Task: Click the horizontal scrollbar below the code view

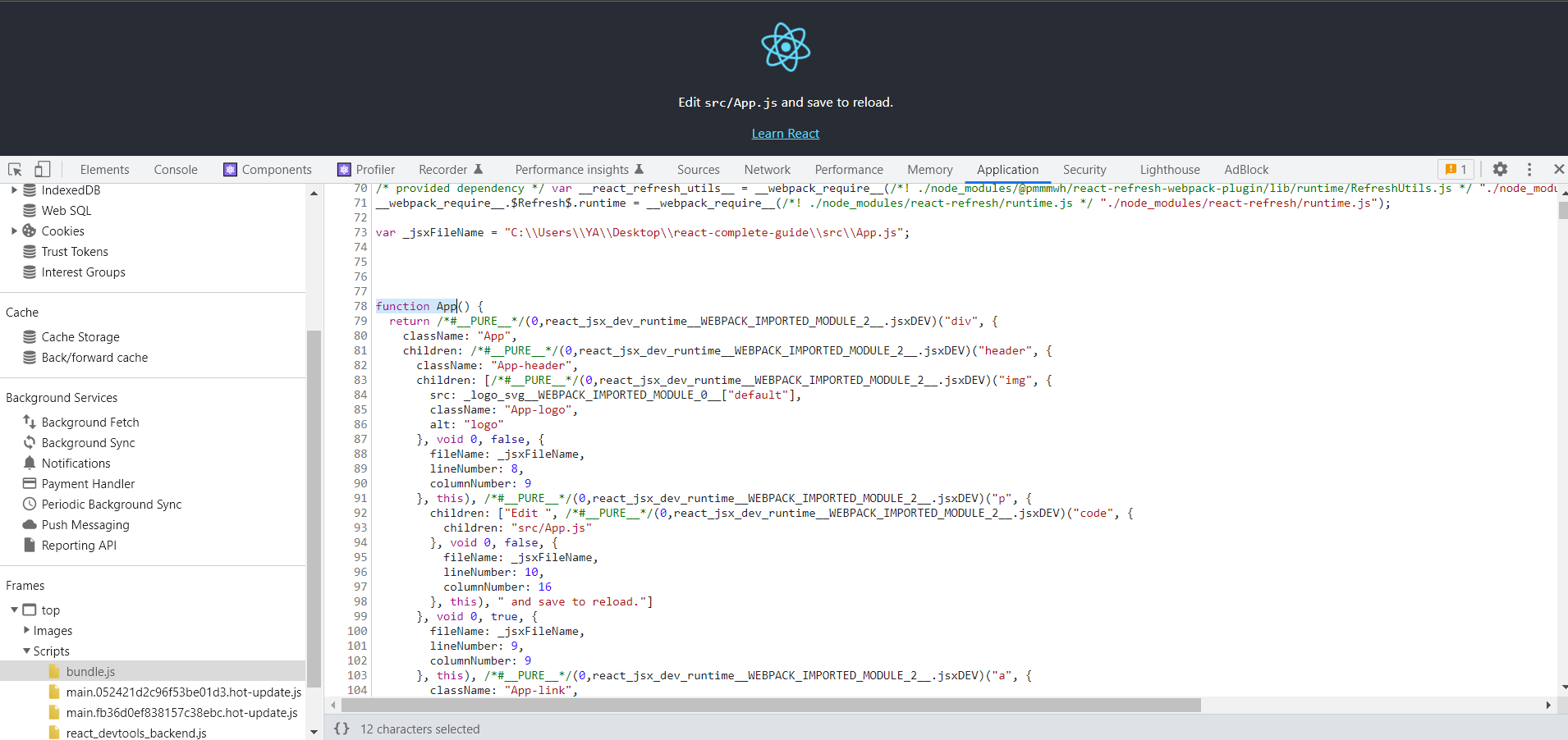Action: 772,705
